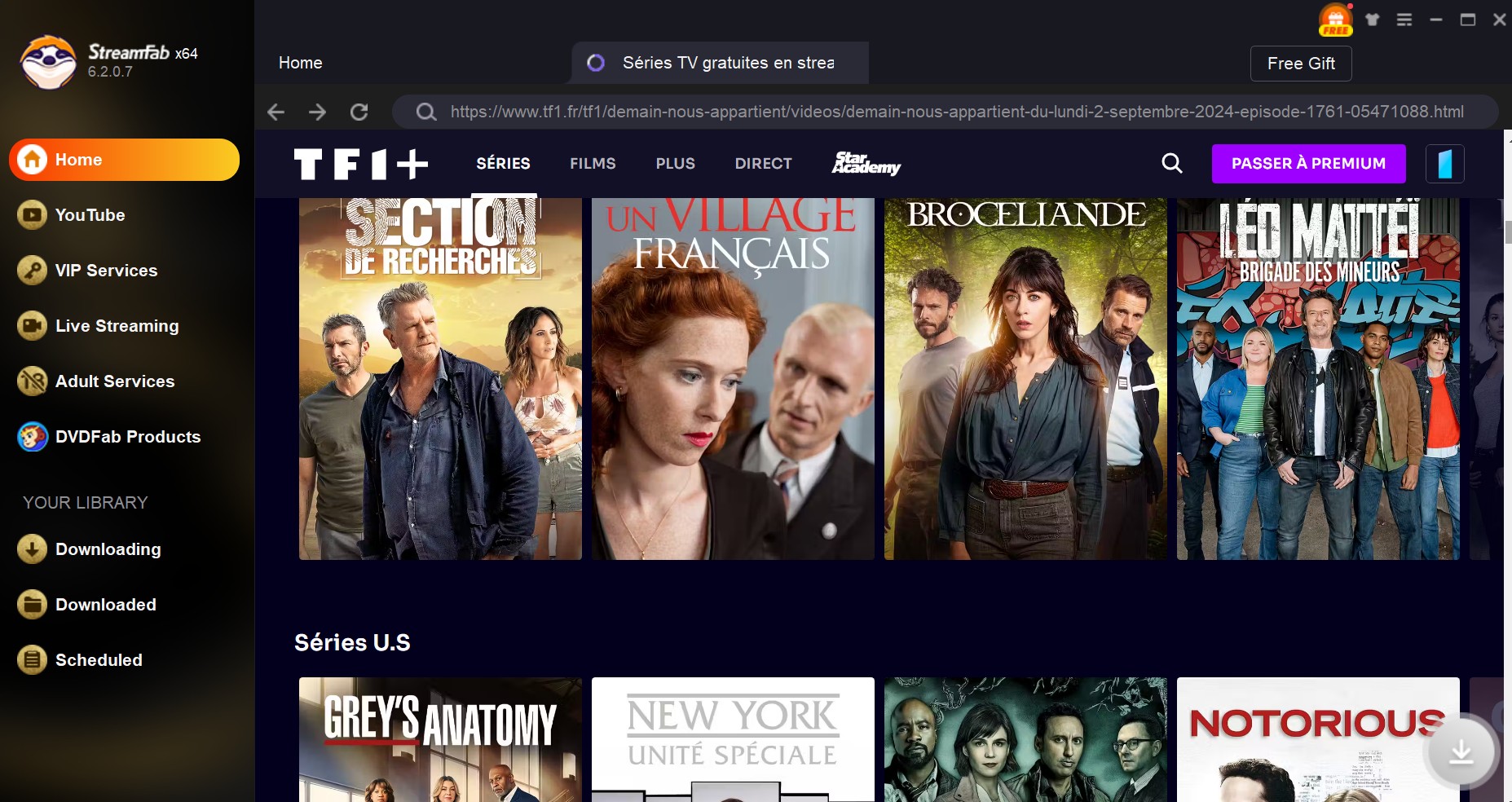
Task: Open the TF1+ profile avatar
Action: [x=1444, y=164]
